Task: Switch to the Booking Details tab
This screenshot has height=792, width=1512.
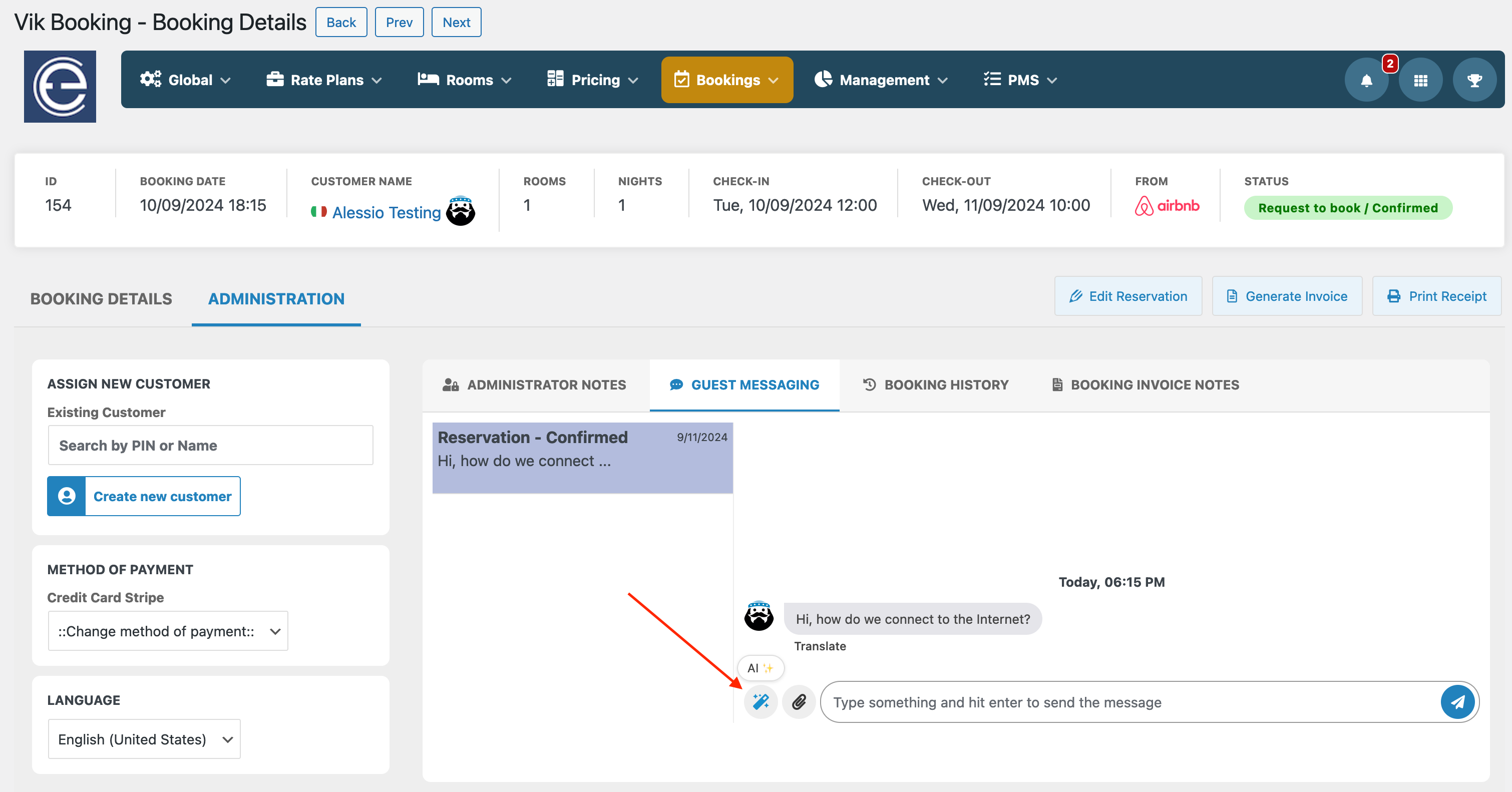Action: pyautogui.click(x=101, y=298)
